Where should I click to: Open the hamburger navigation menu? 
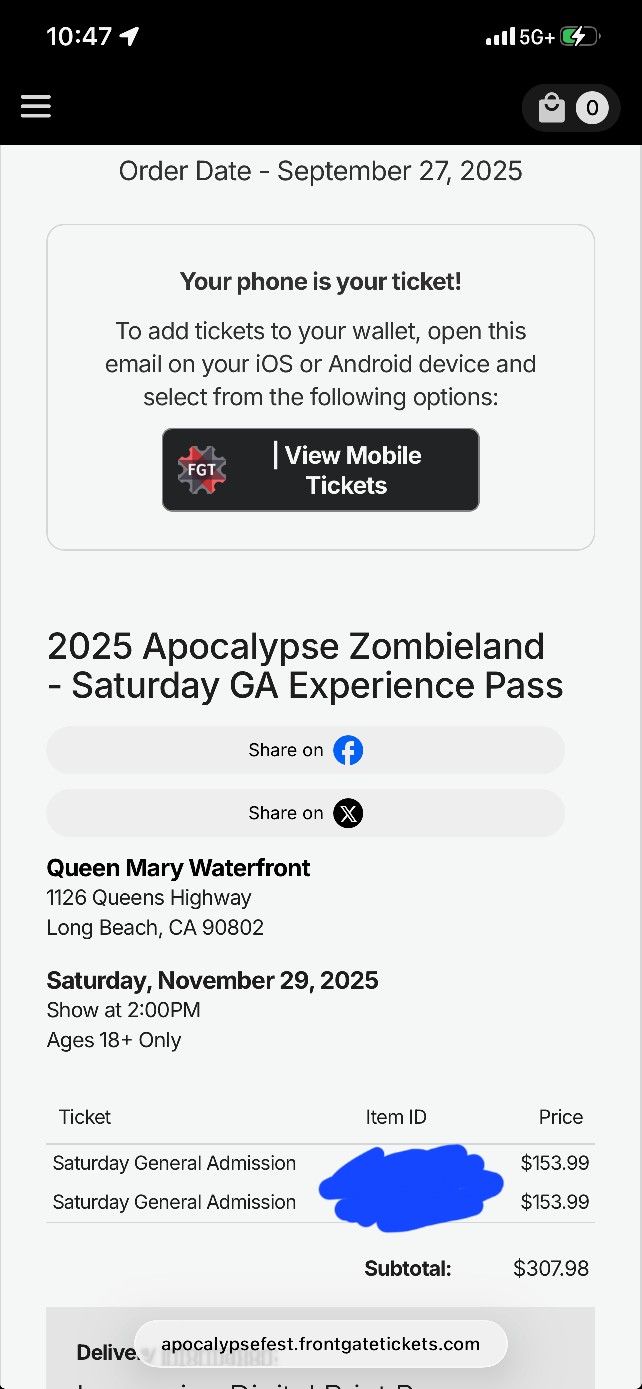tap(36, 106)
